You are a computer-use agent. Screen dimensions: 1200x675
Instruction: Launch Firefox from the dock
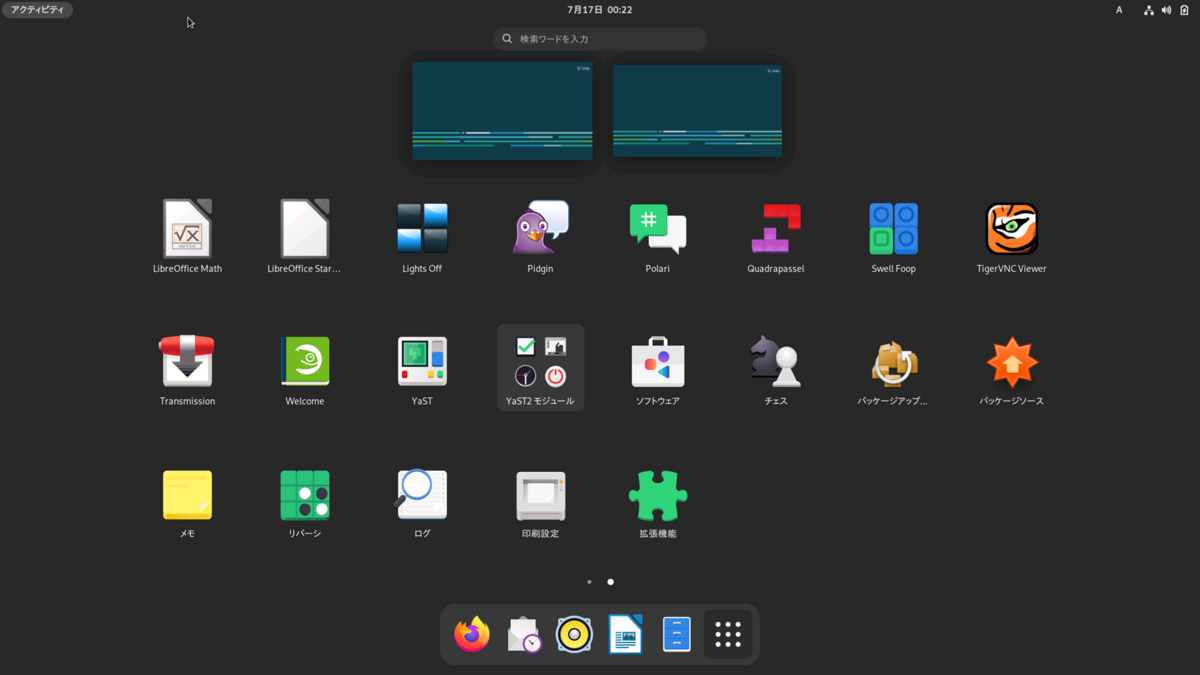[x=472, y=634]
